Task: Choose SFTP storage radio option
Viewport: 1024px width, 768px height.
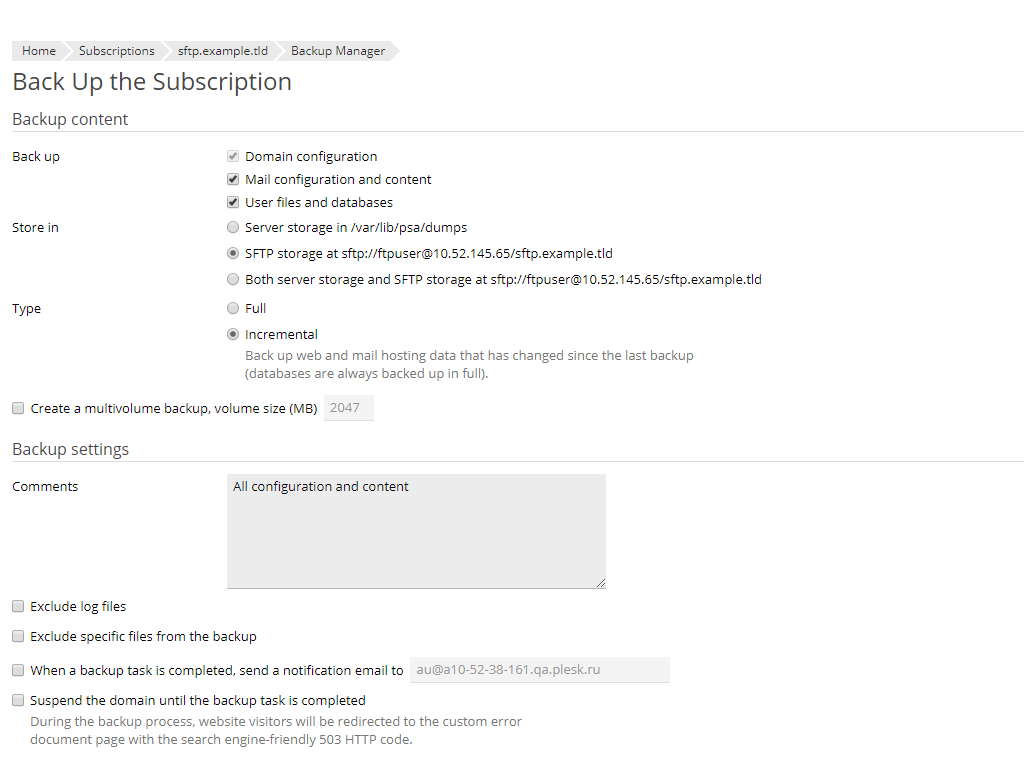Action: click(x=233, y=254)
